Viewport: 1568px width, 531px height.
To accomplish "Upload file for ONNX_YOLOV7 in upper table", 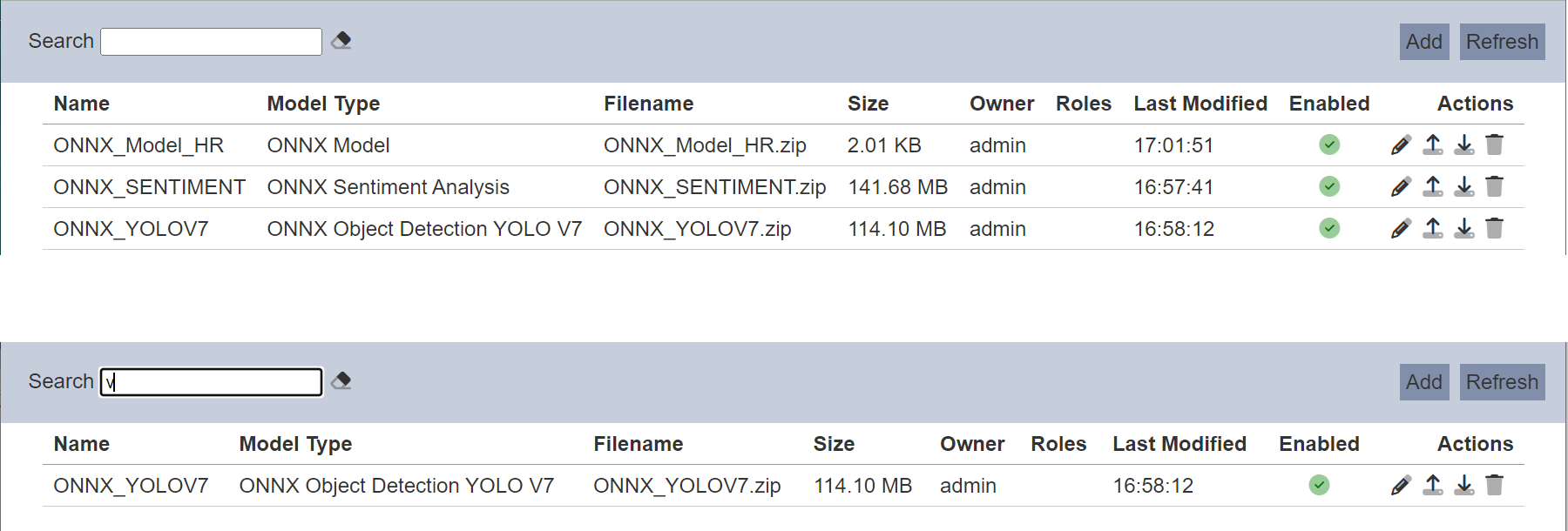I will (x=1433, y=228).
